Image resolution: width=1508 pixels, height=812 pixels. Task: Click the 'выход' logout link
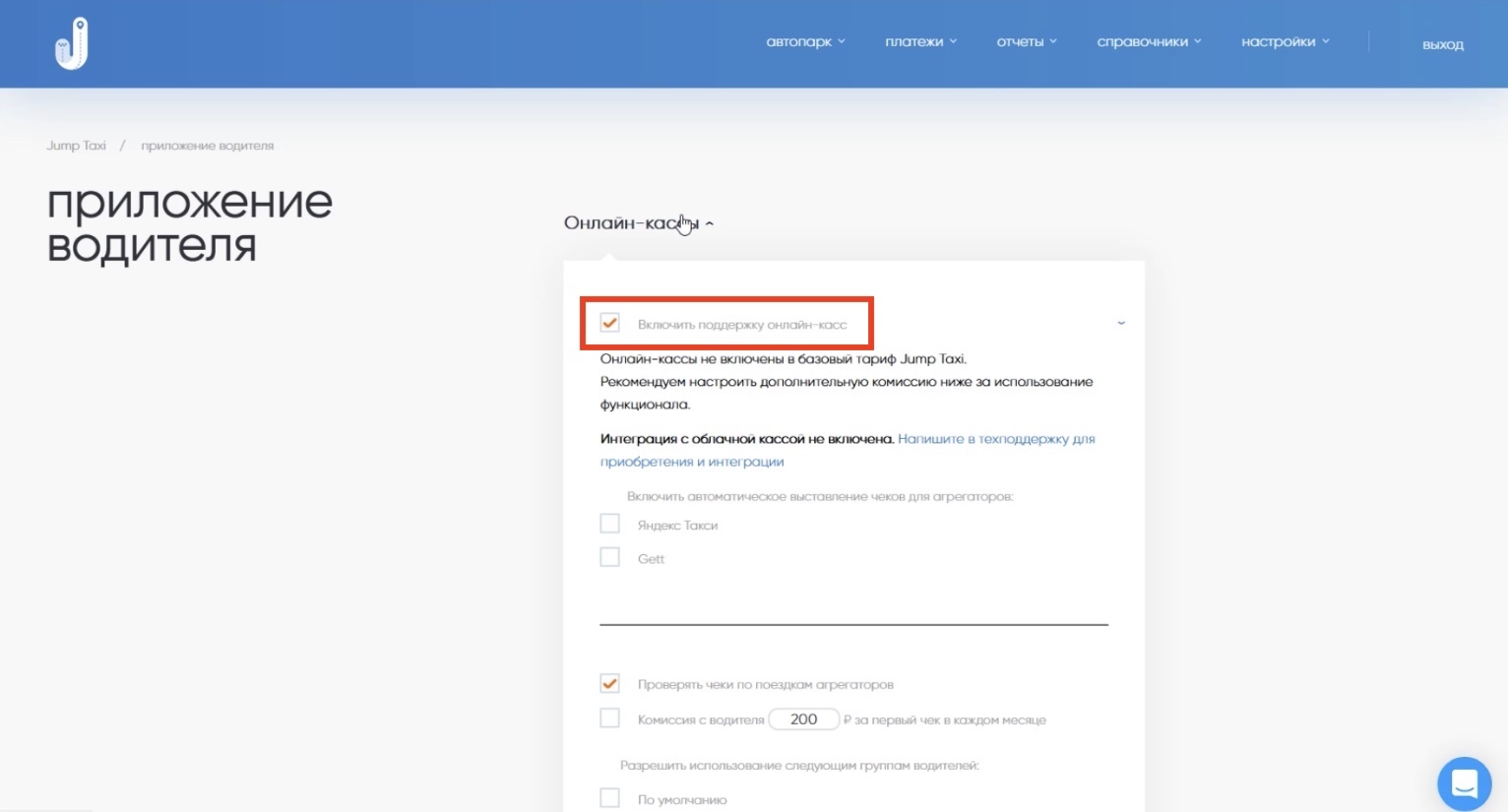tap(1442, 44)
